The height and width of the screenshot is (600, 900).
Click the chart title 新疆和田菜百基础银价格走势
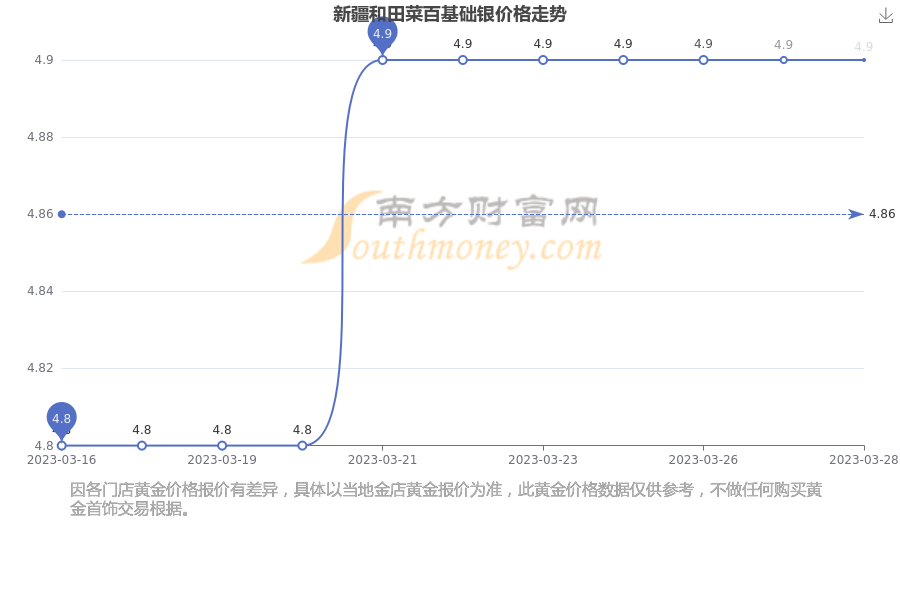coord(449,14)
